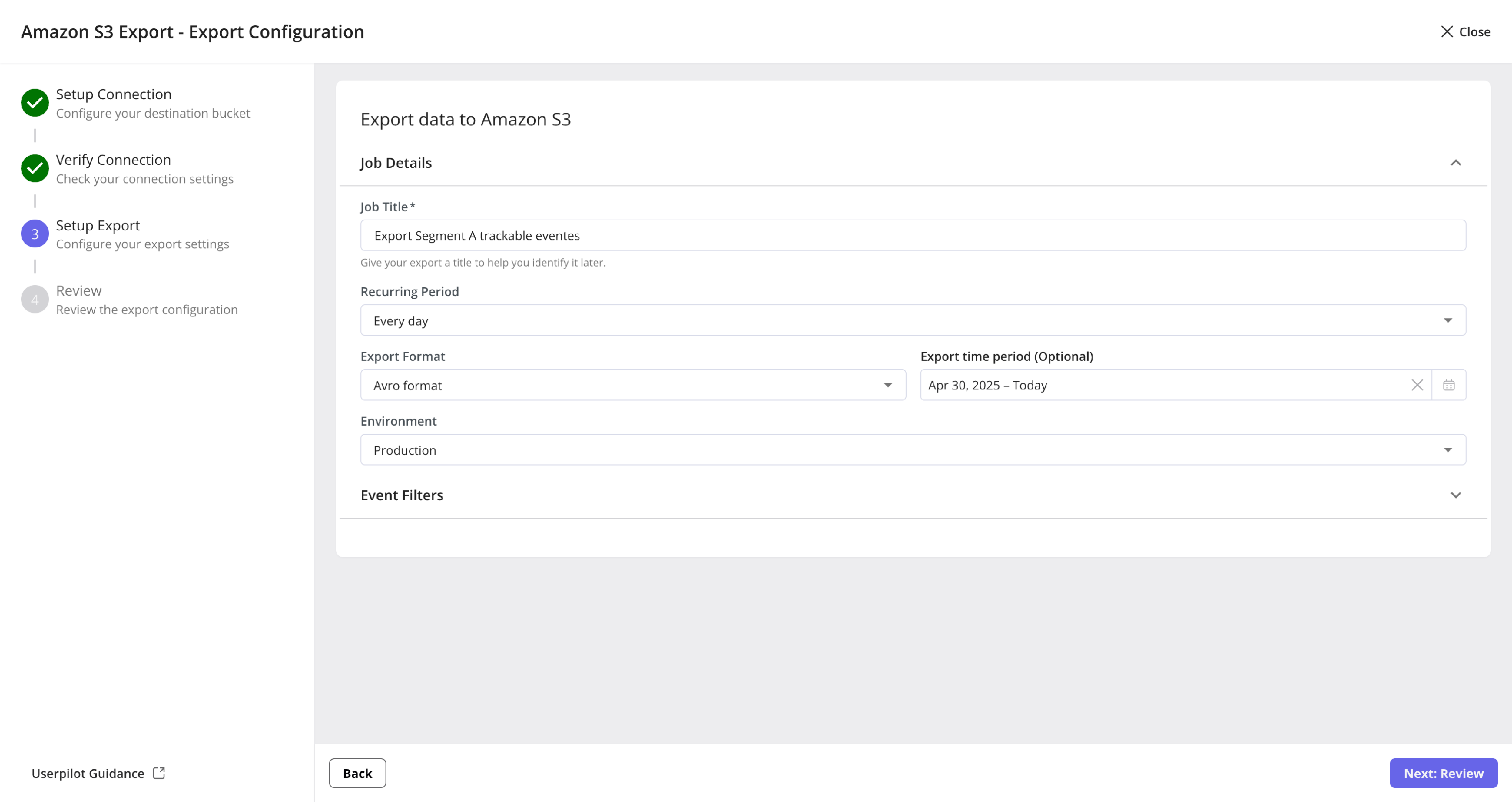Click the Recurring Period label
The width and height of the screenshot is (1512, 802).
[409, 292]
